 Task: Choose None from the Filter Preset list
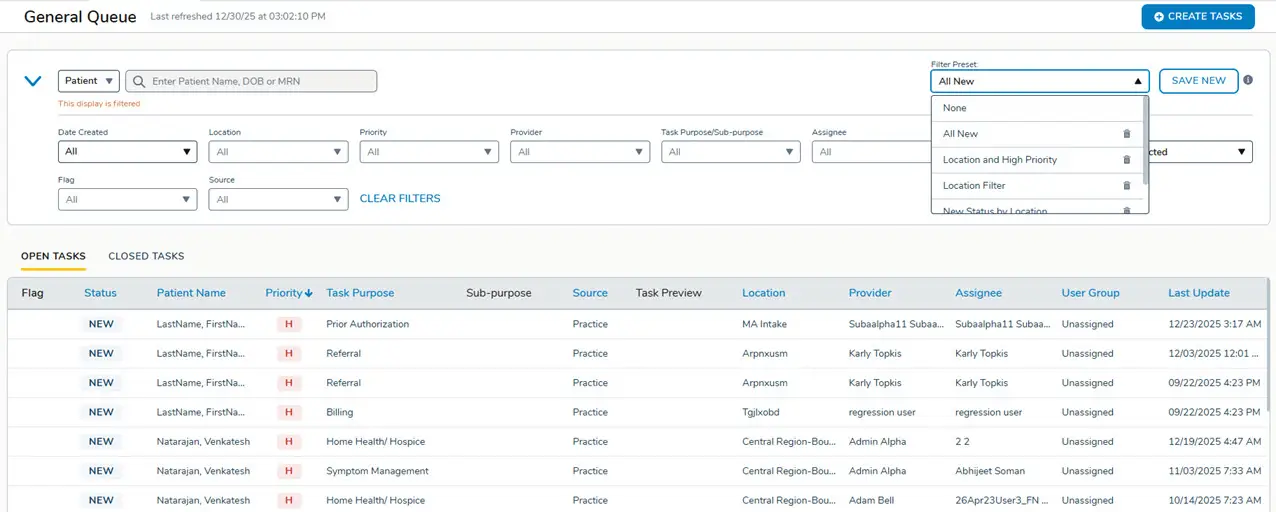tap(955, 108)
